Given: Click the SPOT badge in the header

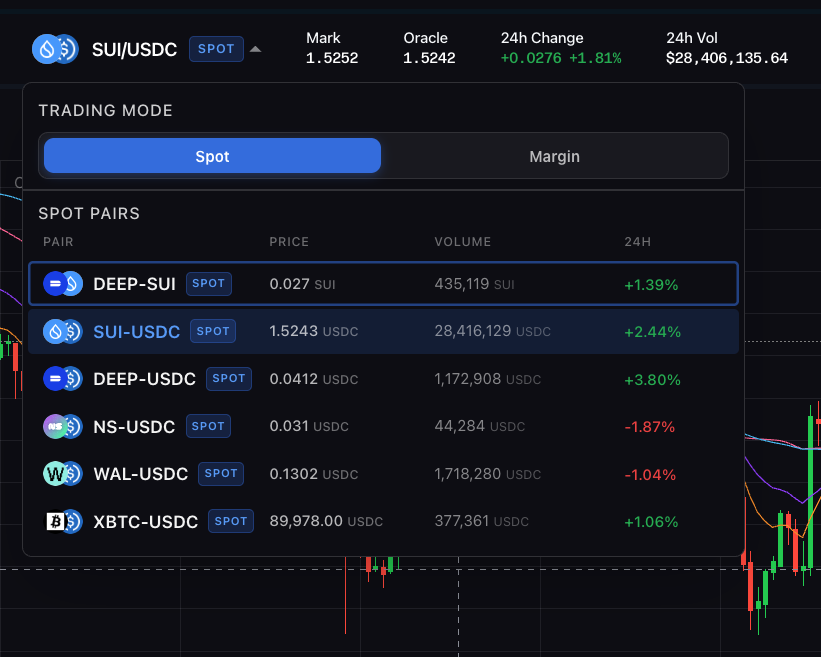Looking at the screenshot, I should (x=216, y=49).
